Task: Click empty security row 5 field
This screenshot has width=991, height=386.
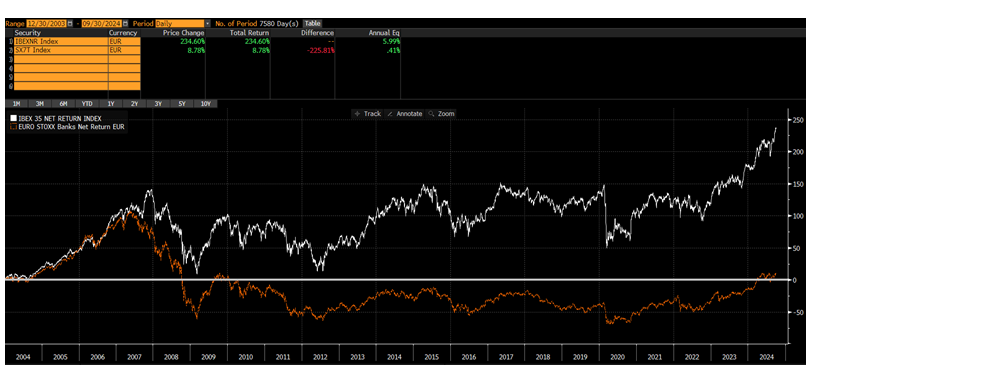Action: [x=61, y=77]
